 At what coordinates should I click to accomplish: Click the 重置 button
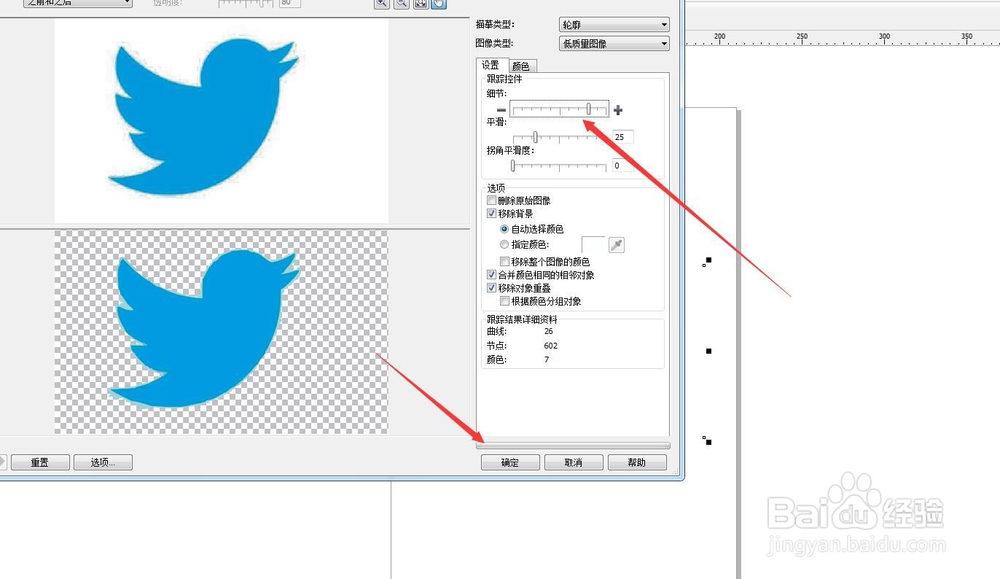[40, 462]
